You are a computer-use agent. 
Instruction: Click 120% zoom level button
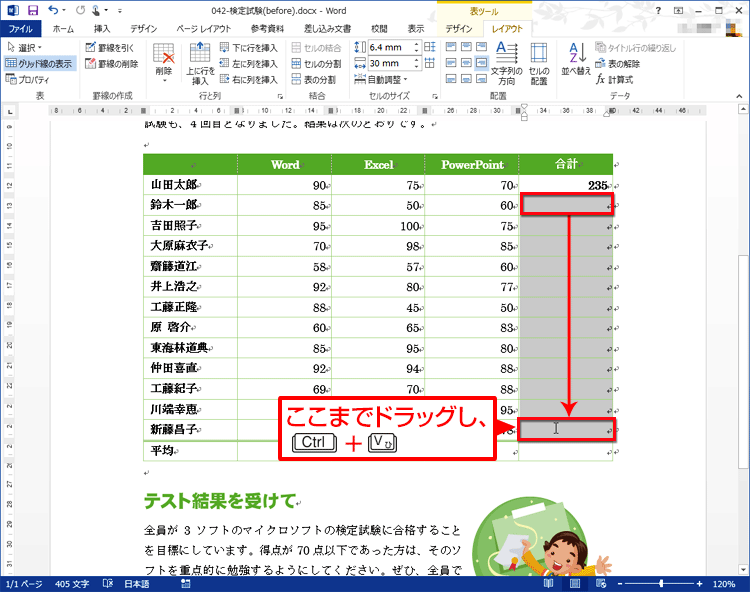point(724,584)
